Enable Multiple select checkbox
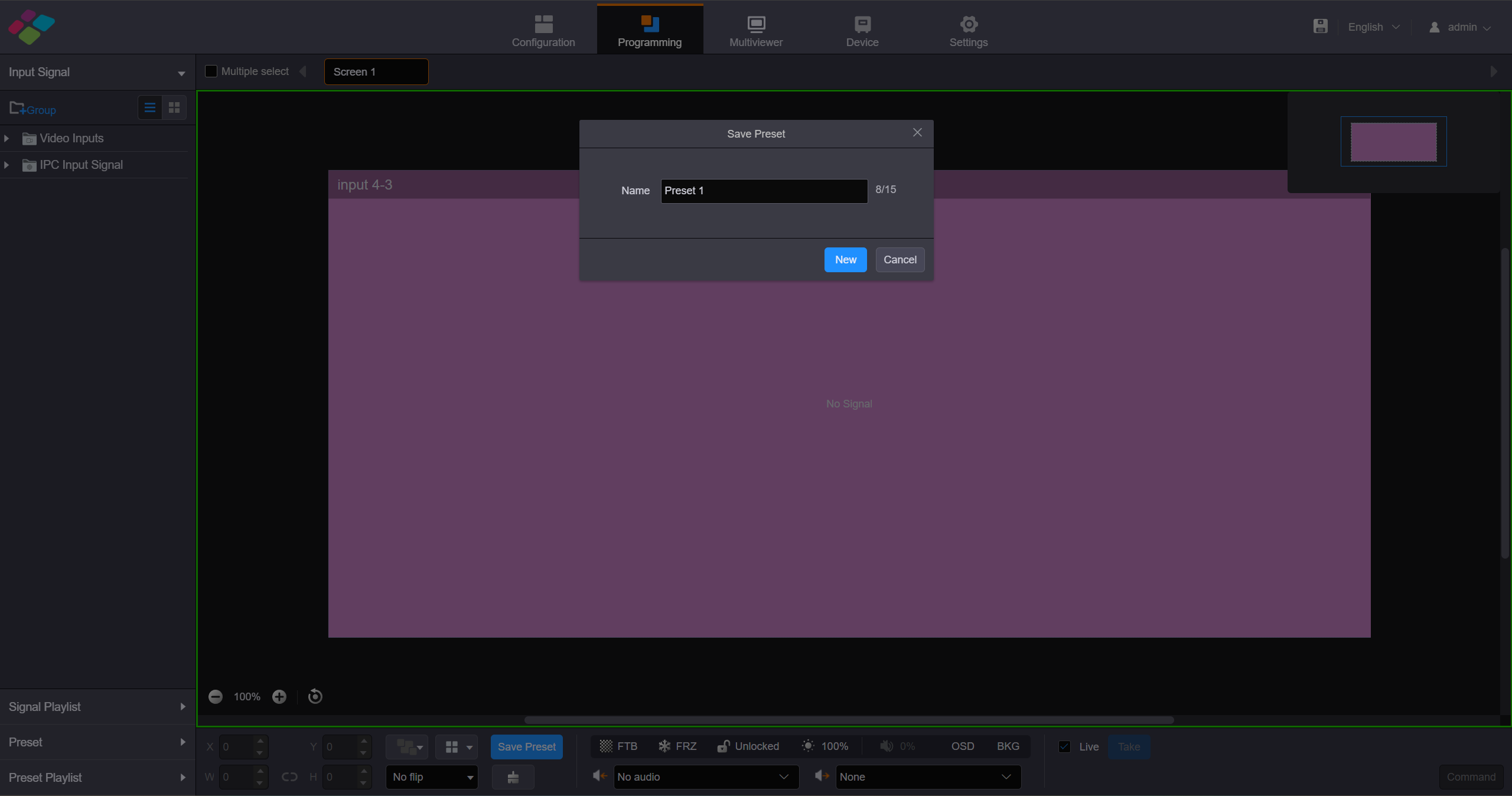The image size is (1512, 796). (x=211, y=71)
